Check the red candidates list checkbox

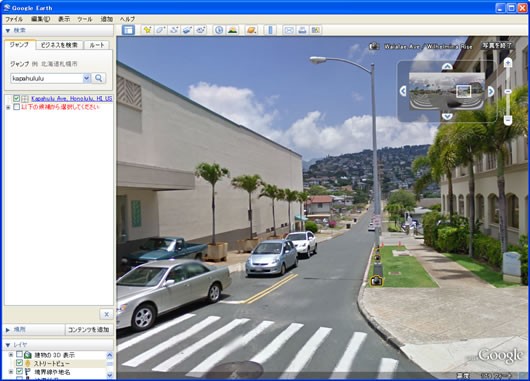(16, 107)
